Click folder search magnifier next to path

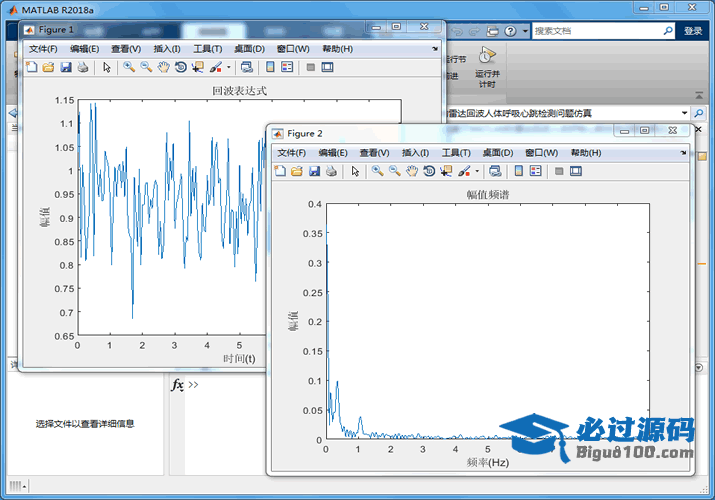[699, 113]
